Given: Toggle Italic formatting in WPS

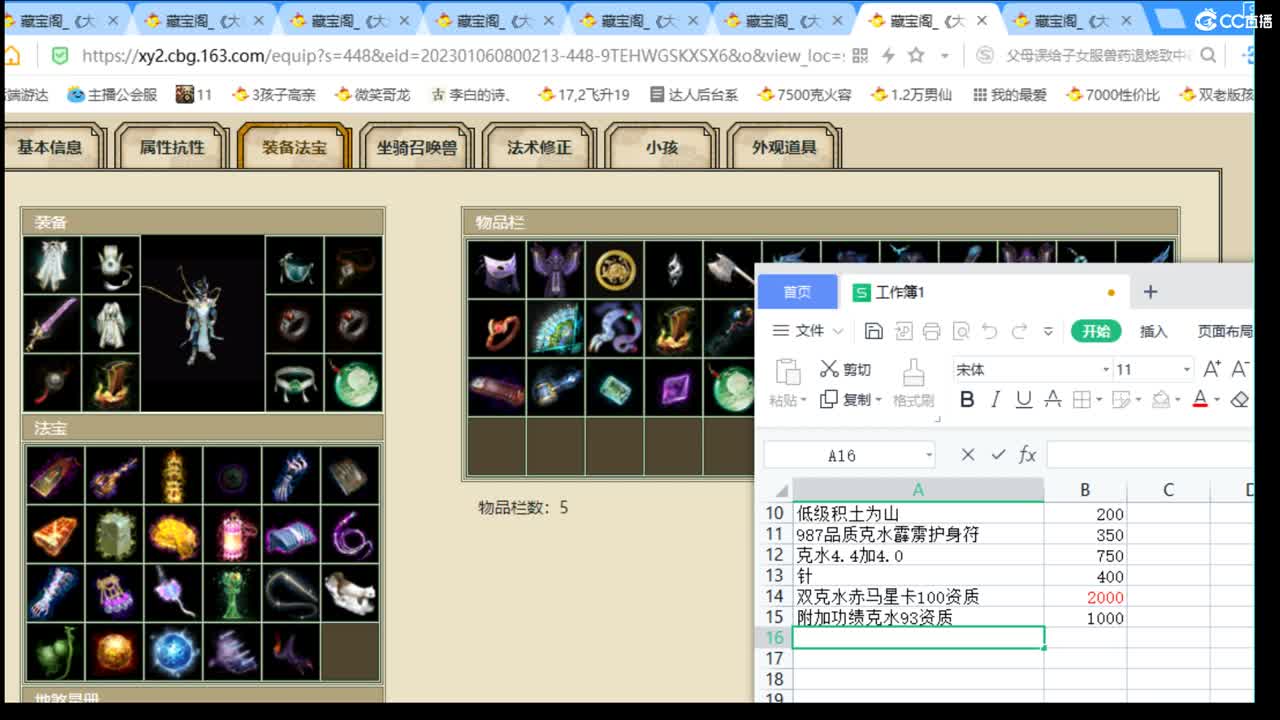Looking at the screenshot, I should tap(995, 400).
